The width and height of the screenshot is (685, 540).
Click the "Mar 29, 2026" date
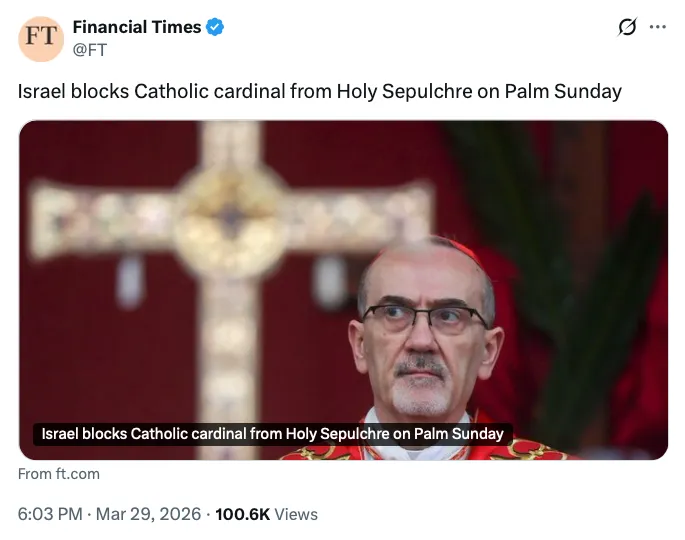click(148, 515)
